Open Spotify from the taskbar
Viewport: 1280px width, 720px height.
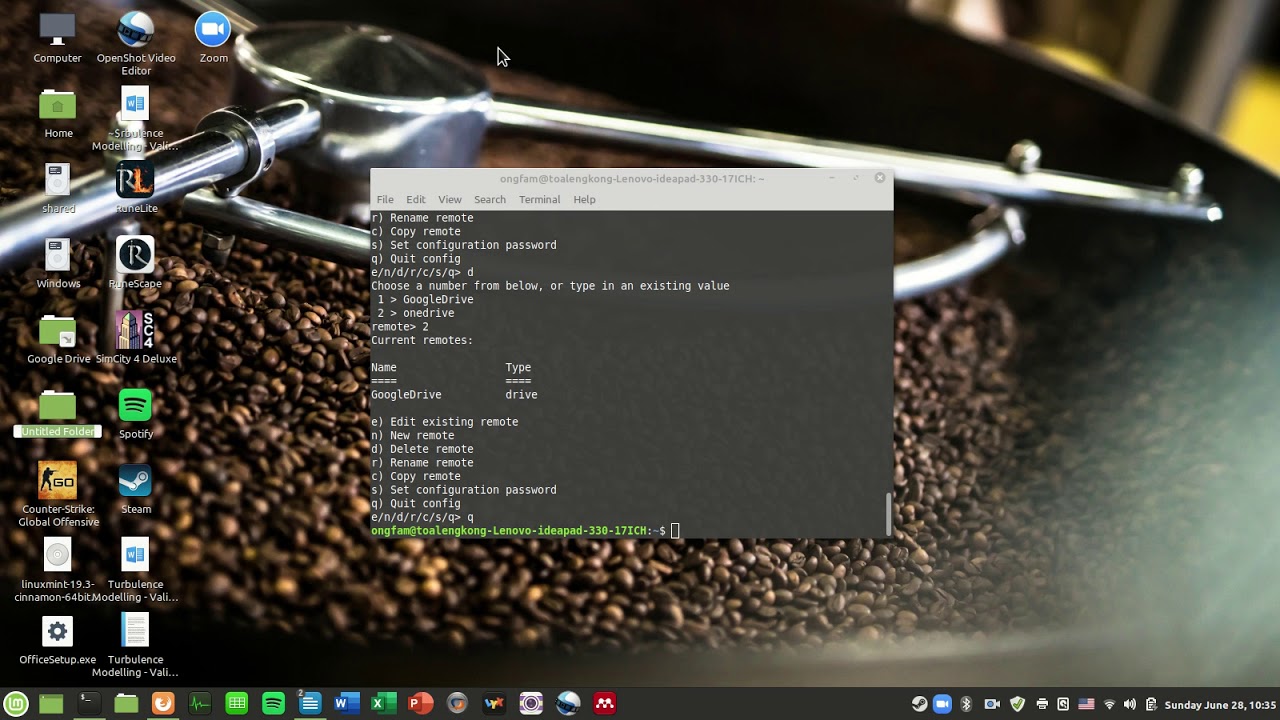coord(273,704)
